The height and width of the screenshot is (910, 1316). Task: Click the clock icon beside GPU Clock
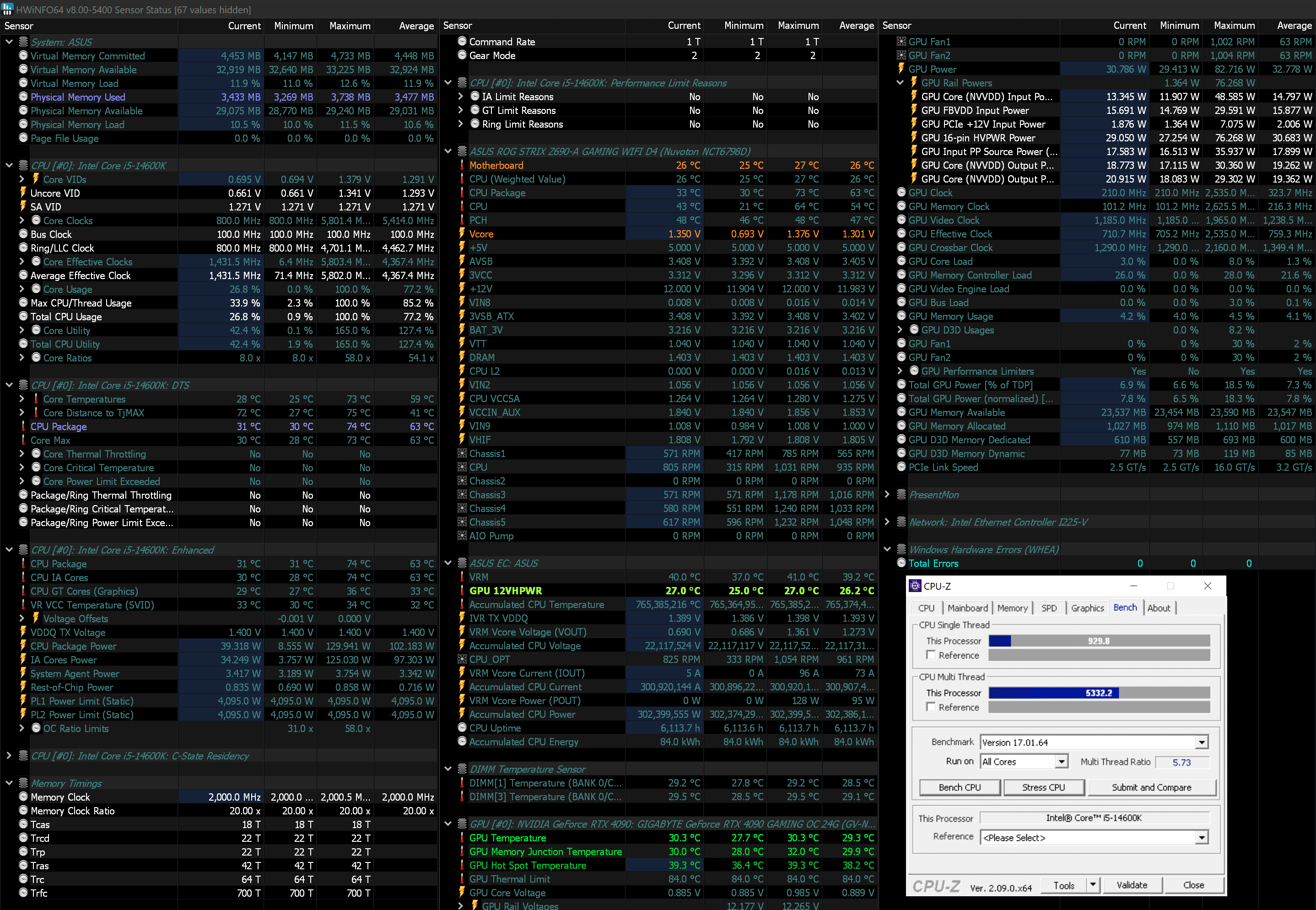(901, 192)
